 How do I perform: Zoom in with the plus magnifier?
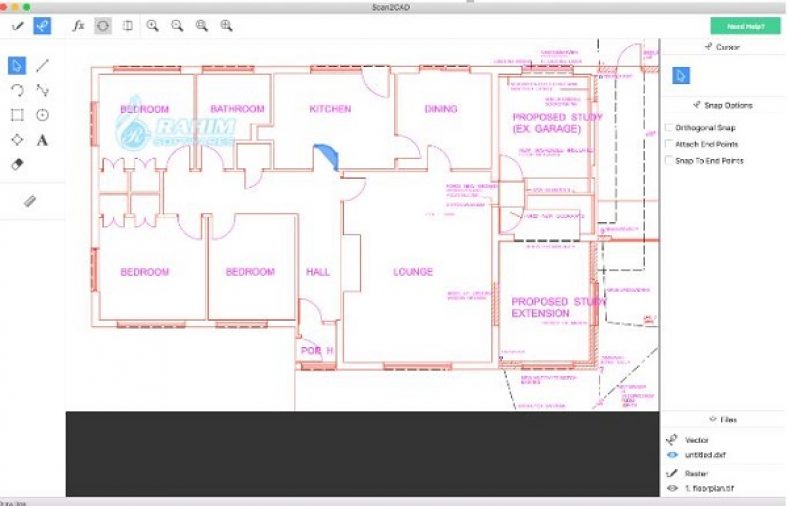pos(152,26)
